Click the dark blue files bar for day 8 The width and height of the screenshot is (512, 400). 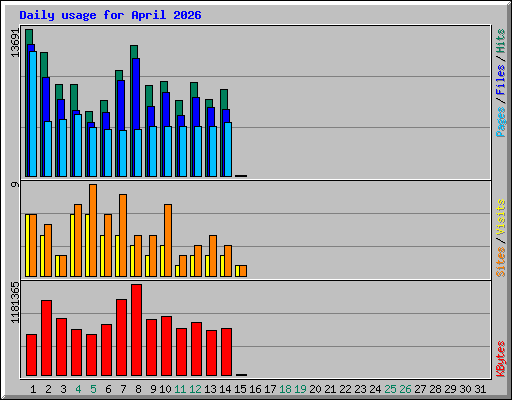136,93
